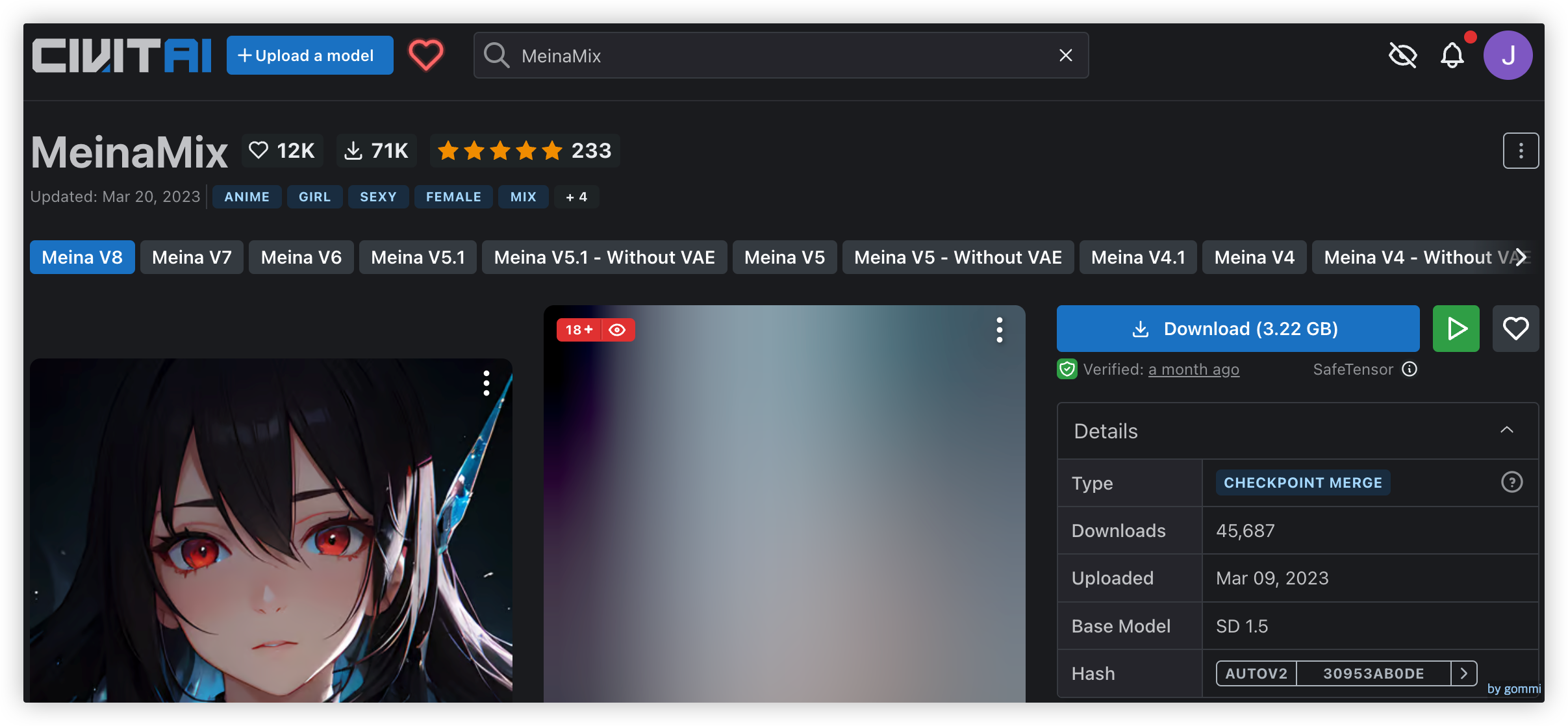The image size is (1568, 726).
Task: Open the notifications bell
Action: point(1452,55)
